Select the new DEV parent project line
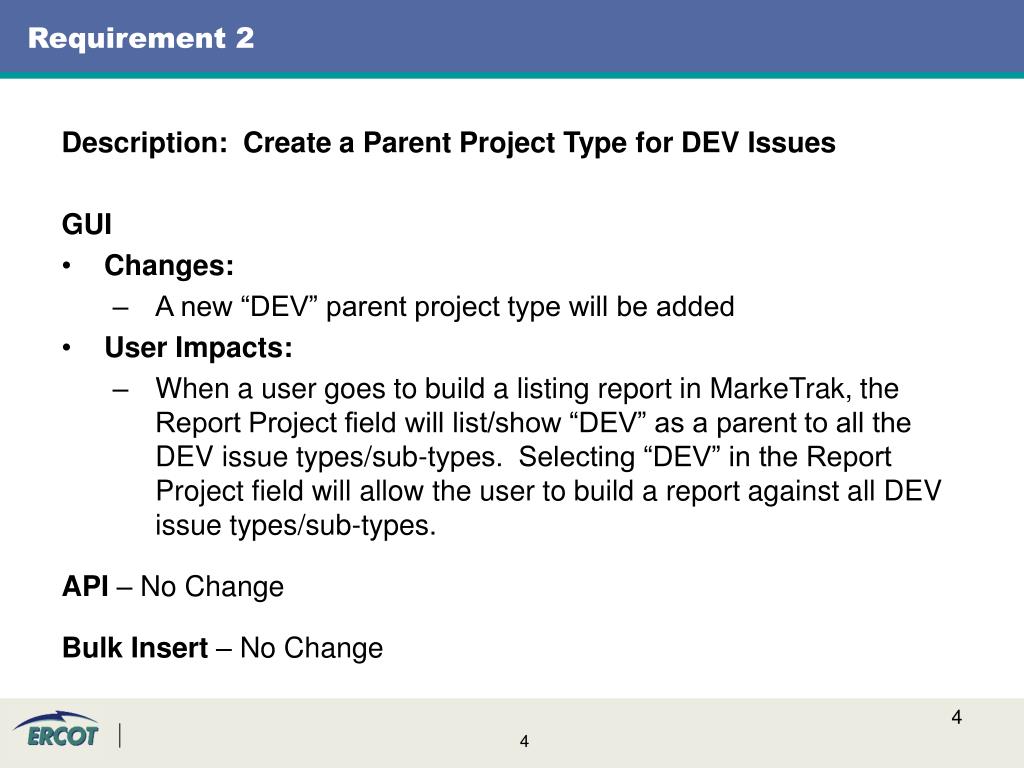The width and height of the screenshot is (1024, 768). pos(445,307)
